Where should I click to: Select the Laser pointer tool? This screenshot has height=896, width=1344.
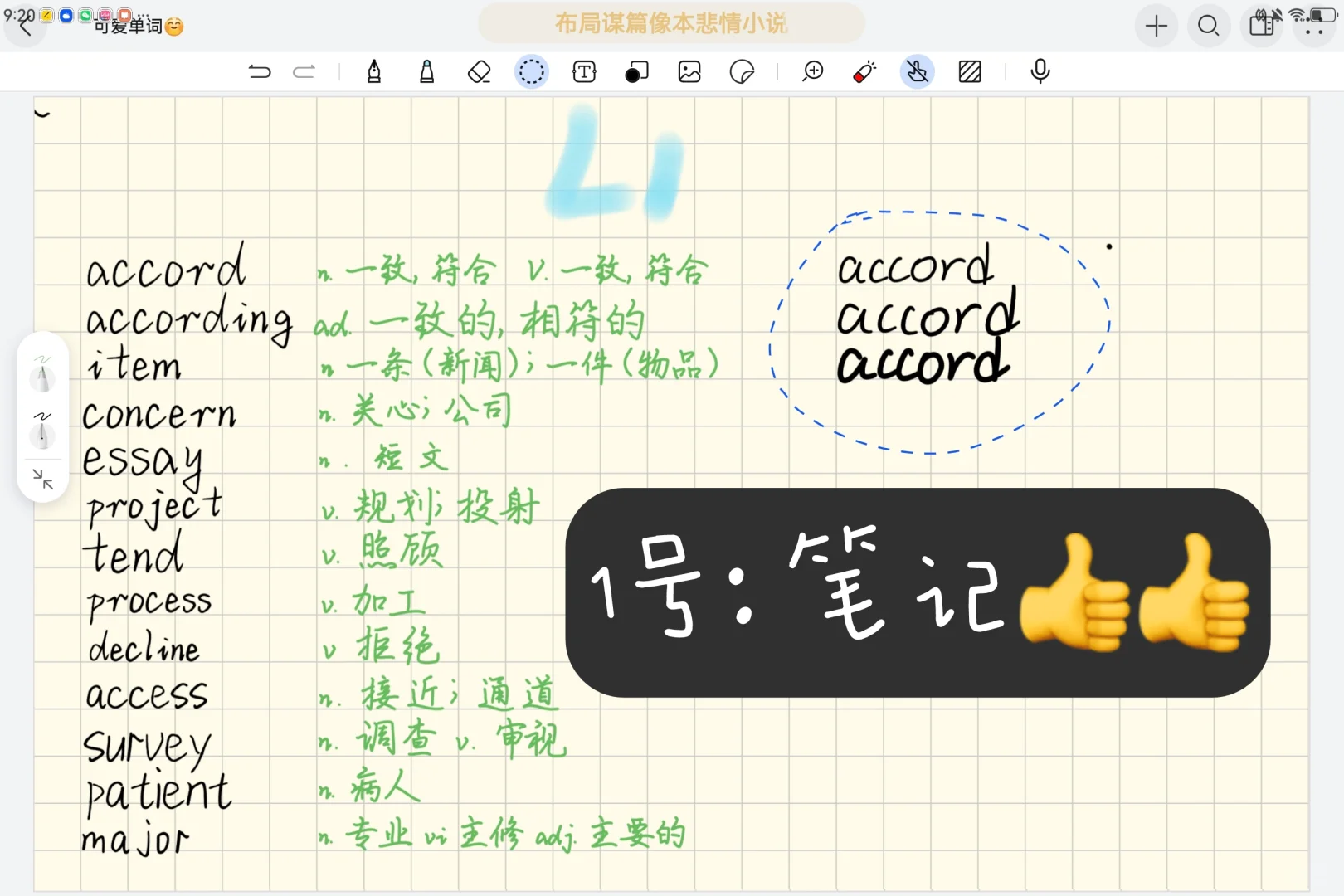point(864,72)
